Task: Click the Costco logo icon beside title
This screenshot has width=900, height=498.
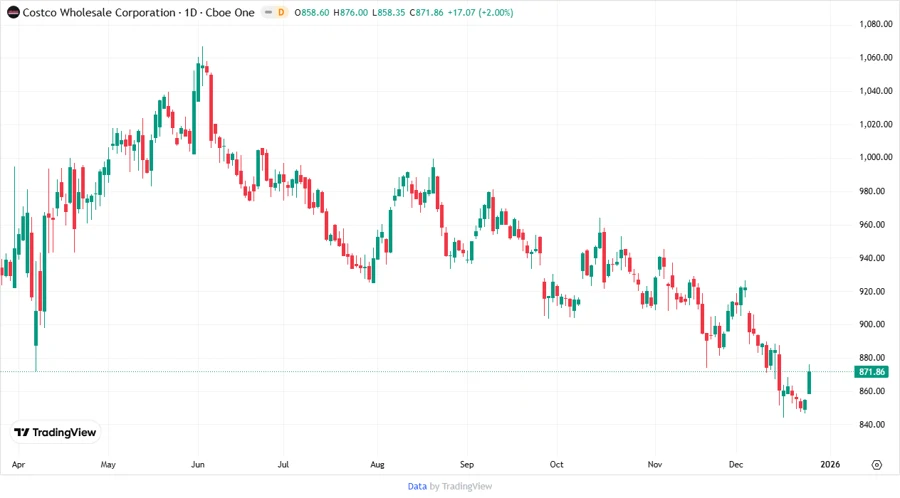Action: click(x=13, y=13)
